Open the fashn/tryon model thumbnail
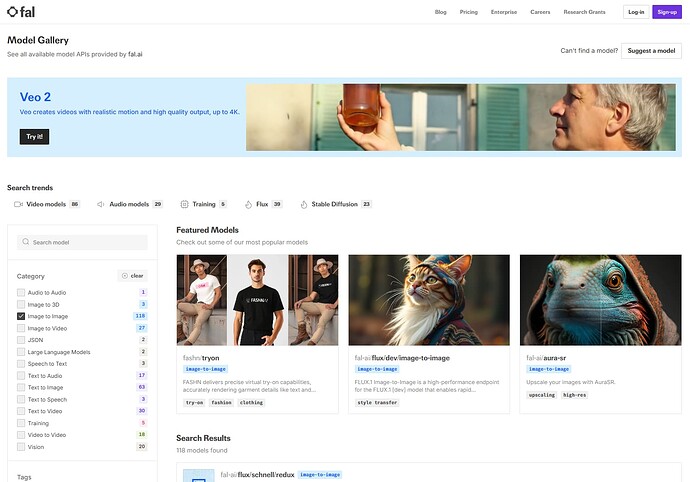The width and height of the screenshot is (690, 482). 257,300
